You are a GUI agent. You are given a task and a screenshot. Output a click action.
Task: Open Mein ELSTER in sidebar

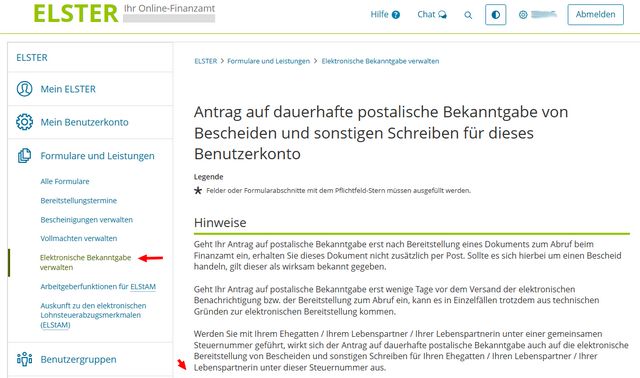[x=68, y=89]
